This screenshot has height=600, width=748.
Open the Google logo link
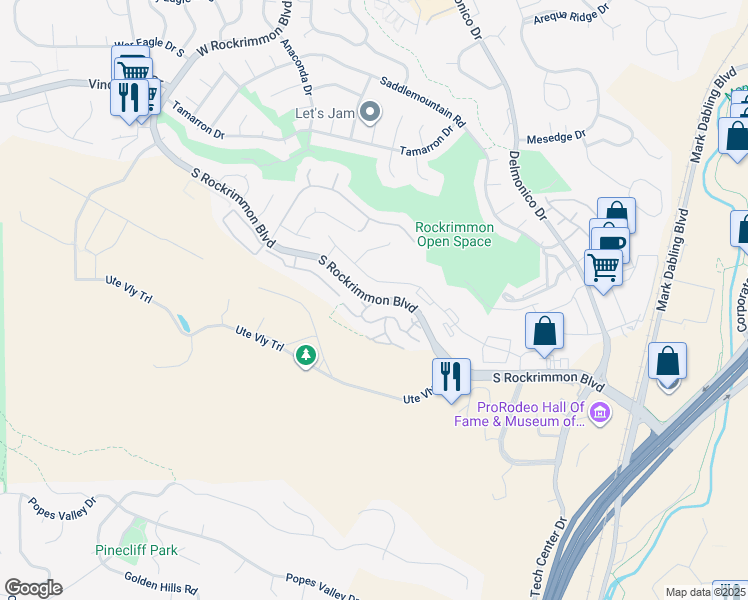33,588
